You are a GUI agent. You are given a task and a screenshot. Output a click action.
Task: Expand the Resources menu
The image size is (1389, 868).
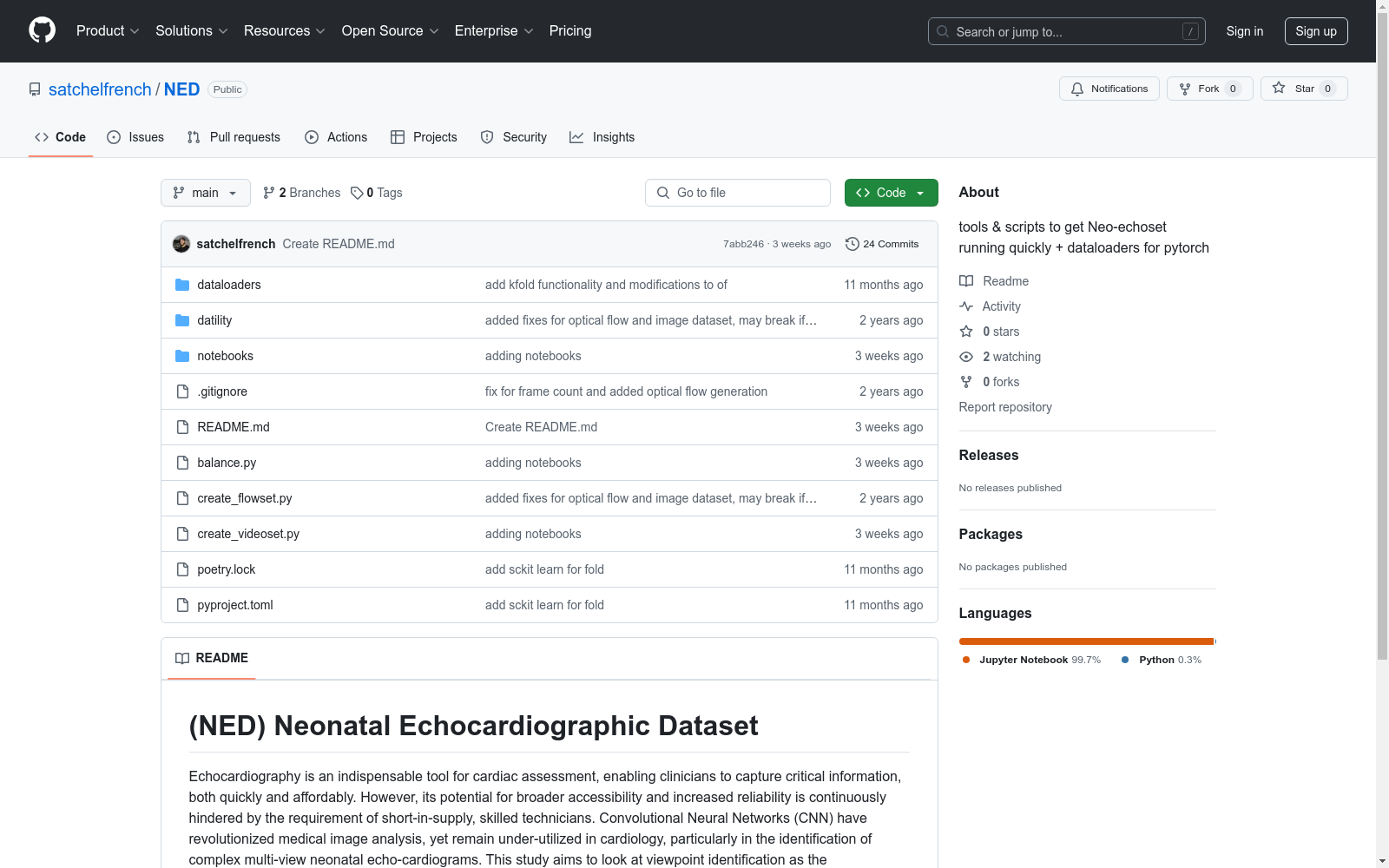[x=285, y=31]
